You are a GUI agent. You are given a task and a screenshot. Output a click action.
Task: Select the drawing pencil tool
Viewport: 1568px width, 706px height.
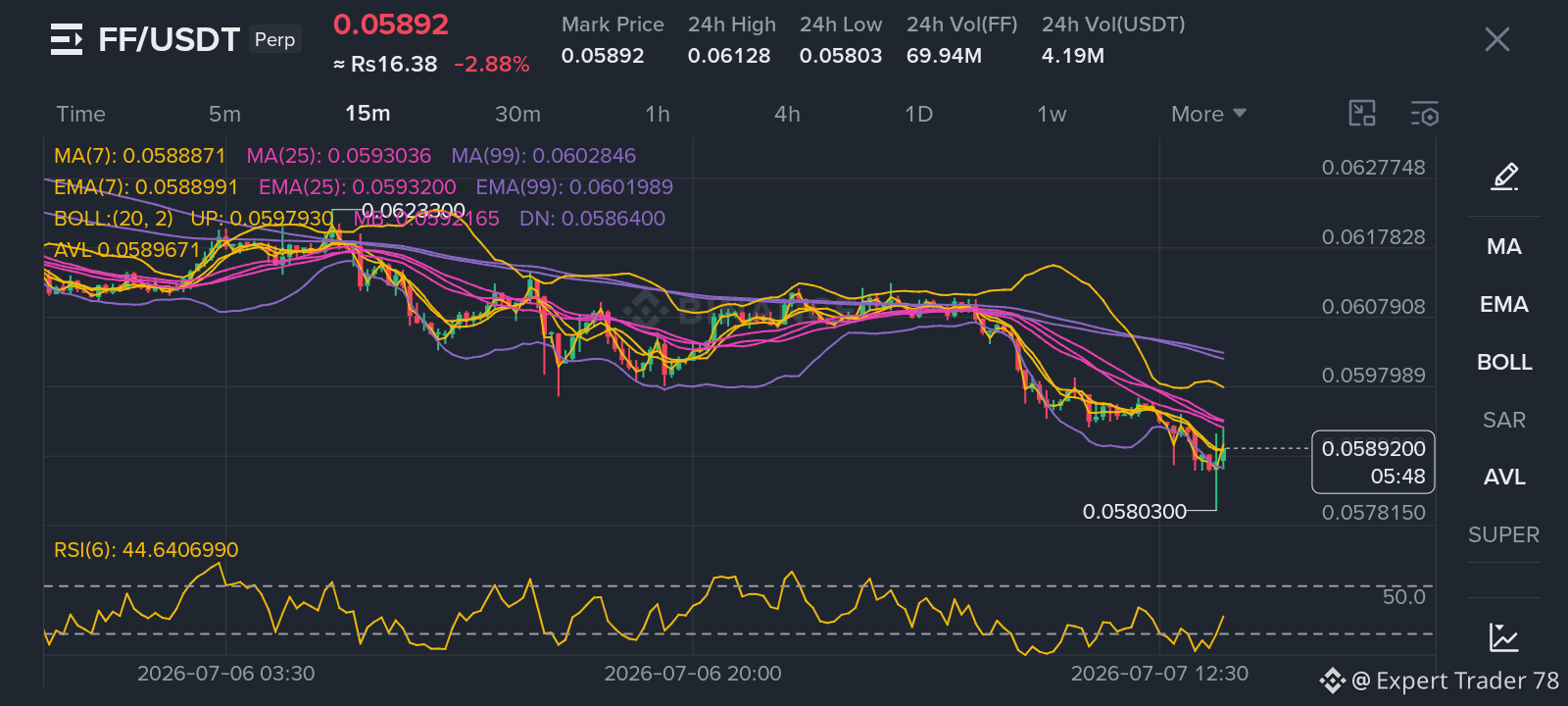click(x=1504, y=176)
